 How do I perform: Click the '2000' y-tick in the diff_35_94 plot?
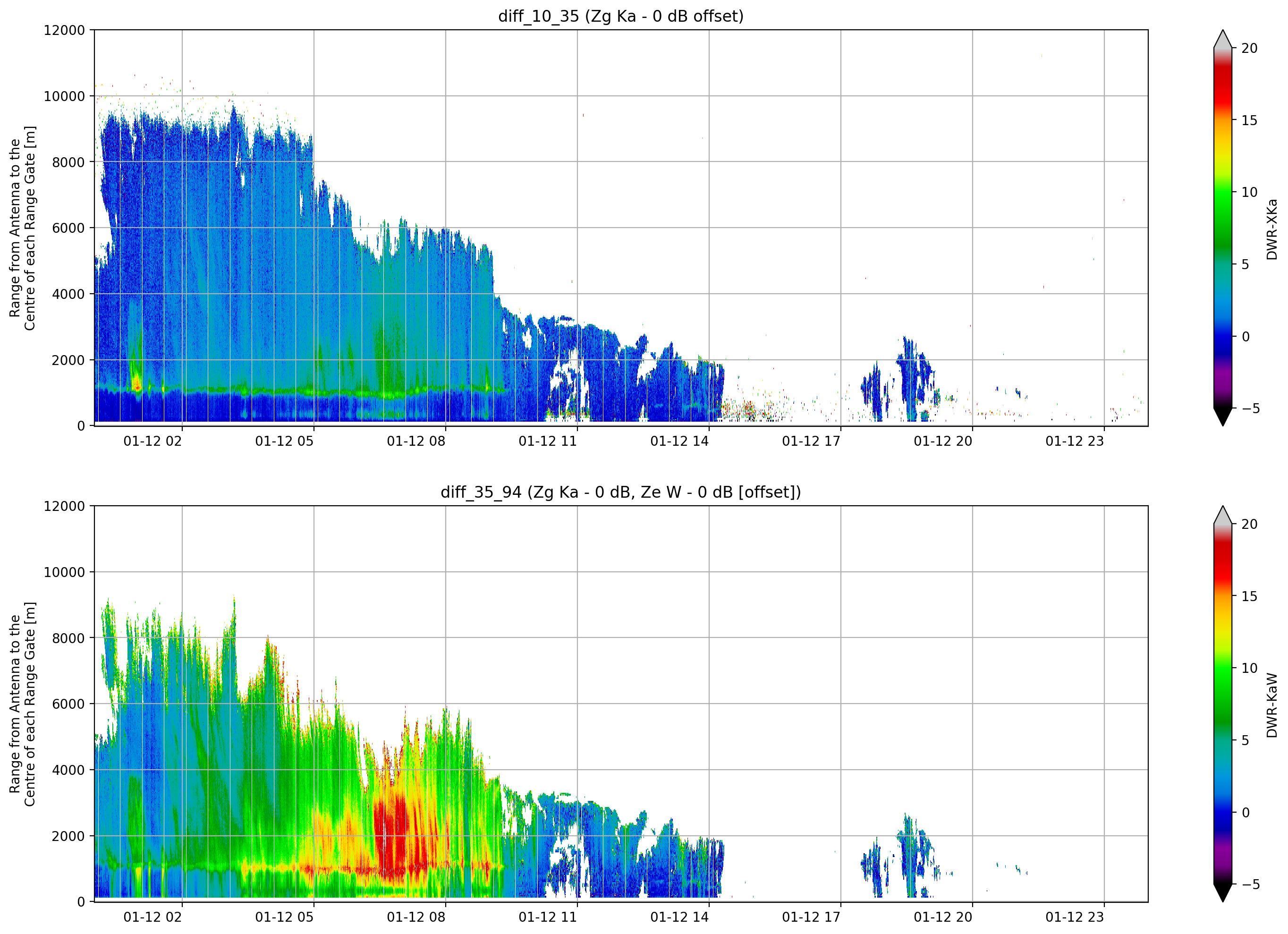68,836
